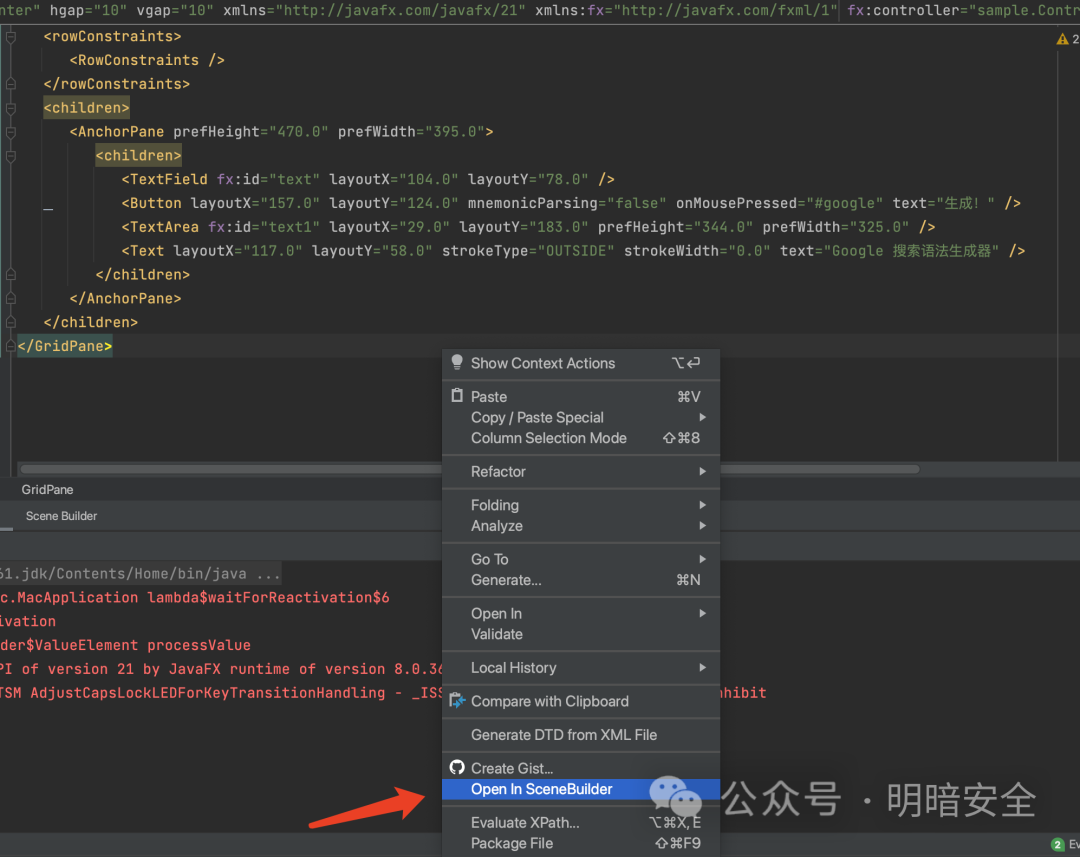Expand the Refactor submenu
This screenshot has width=1080, height=857.
581,472
